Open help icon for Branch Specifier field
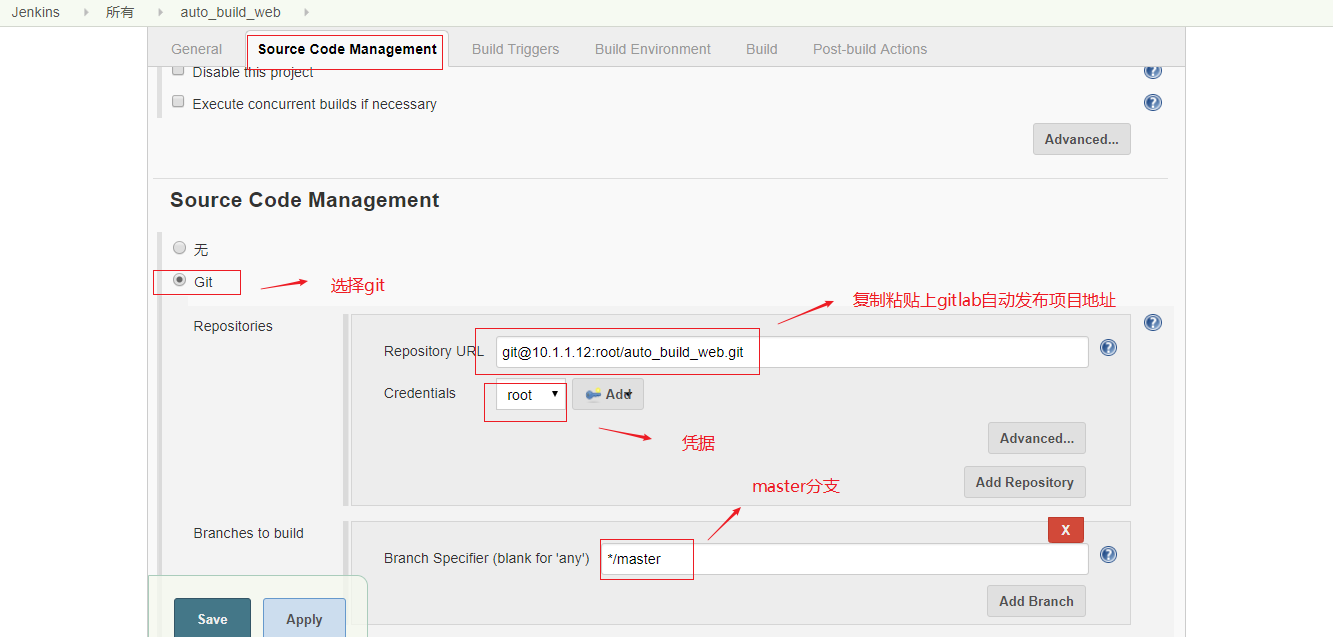This screenshot has width=1333, height=637. point(1108,555)
